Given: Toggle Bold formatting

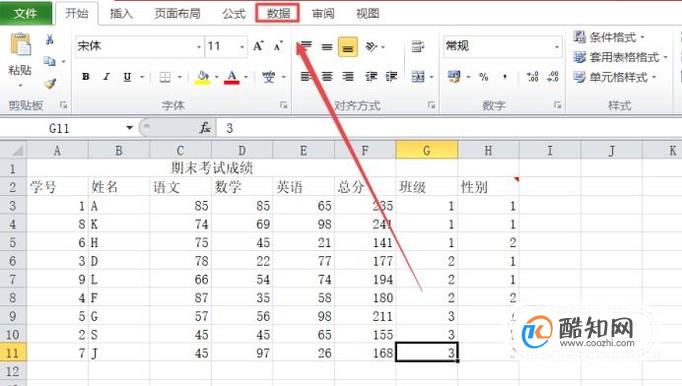Looking at the screenshot, I should point(86,77).
